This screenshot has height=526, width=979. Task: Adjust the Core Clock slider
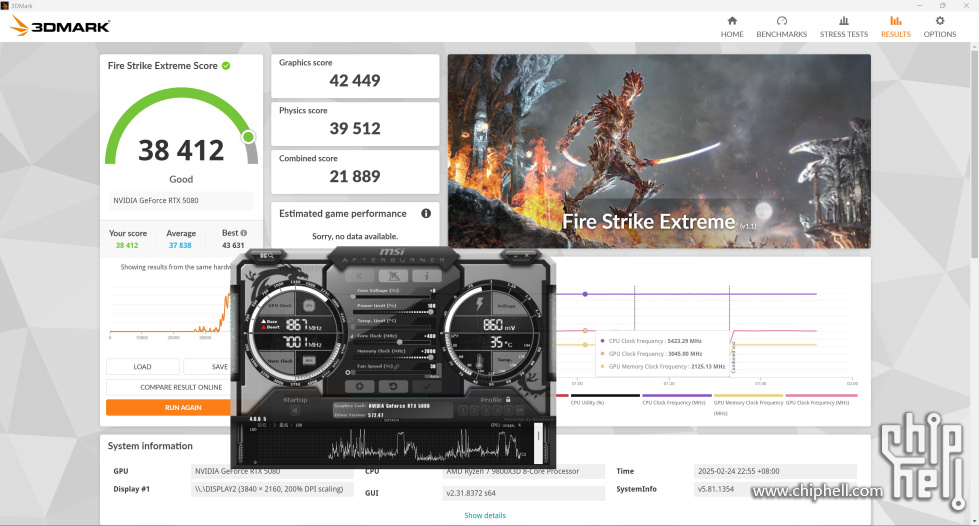click(391, 342)
